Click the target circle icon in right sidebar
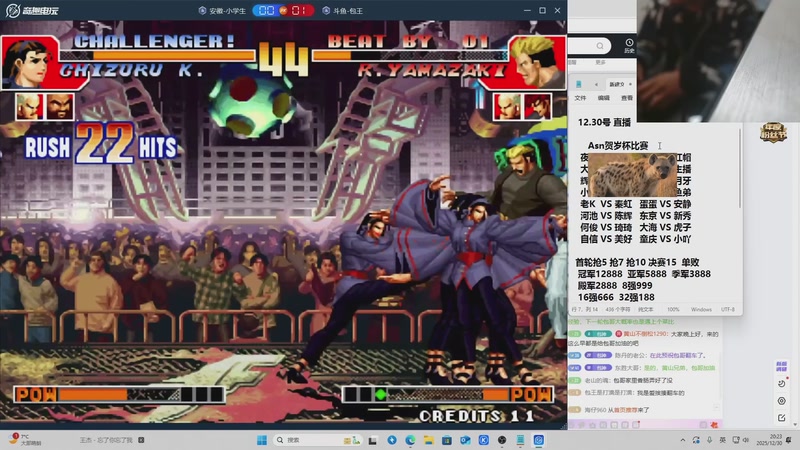This screenshot has height=450, width=800. pyautogui.click(x=782, y=401)
